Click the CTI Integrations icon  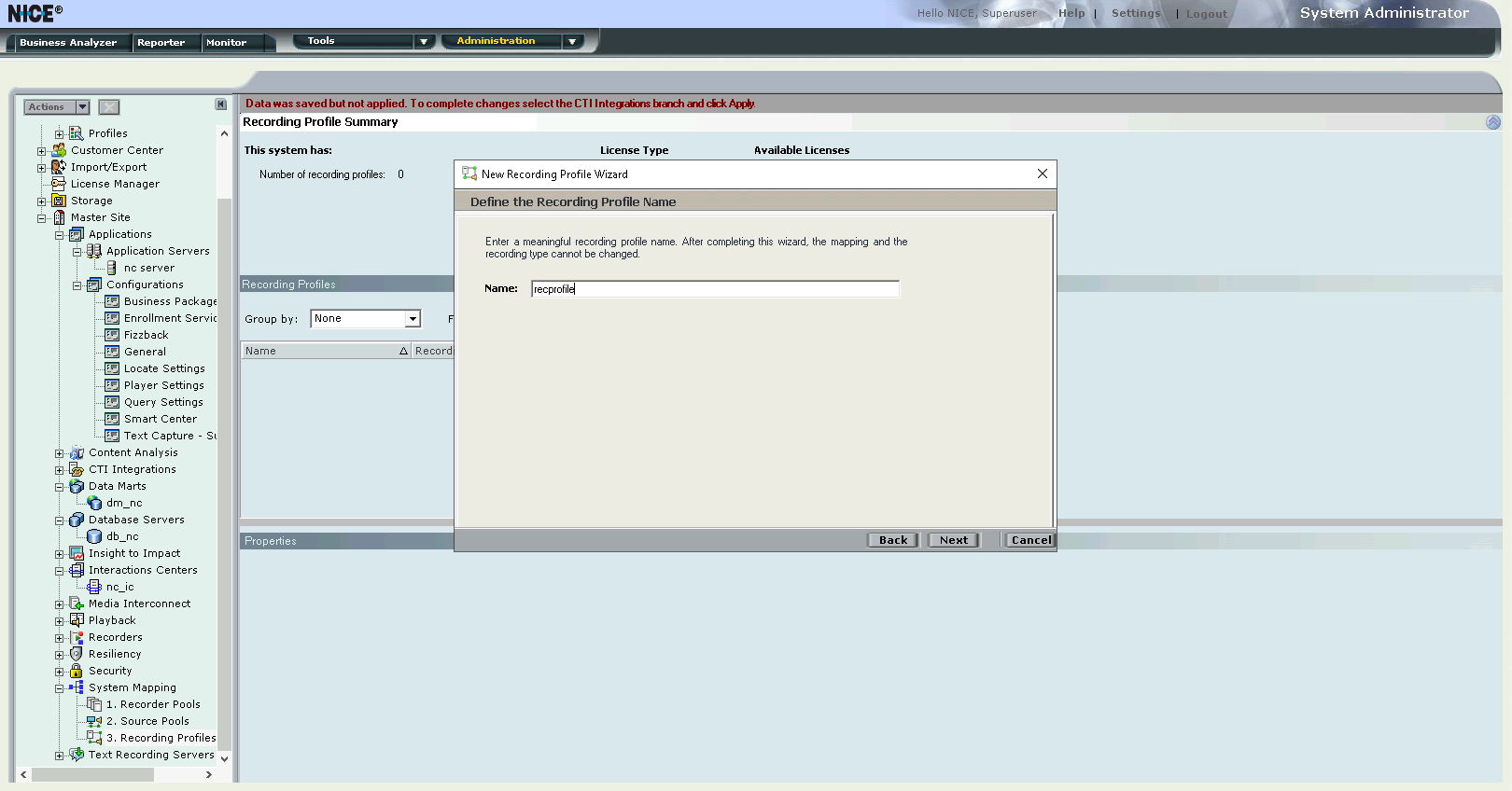point(77,469)
